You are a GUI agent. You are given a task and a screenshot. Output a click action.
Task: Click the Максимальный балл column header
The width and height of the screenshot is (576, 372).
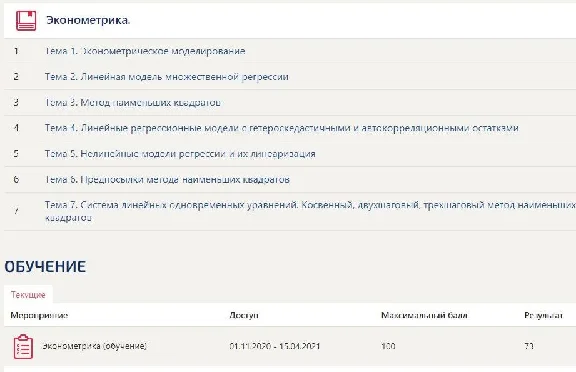click(424, 315)
